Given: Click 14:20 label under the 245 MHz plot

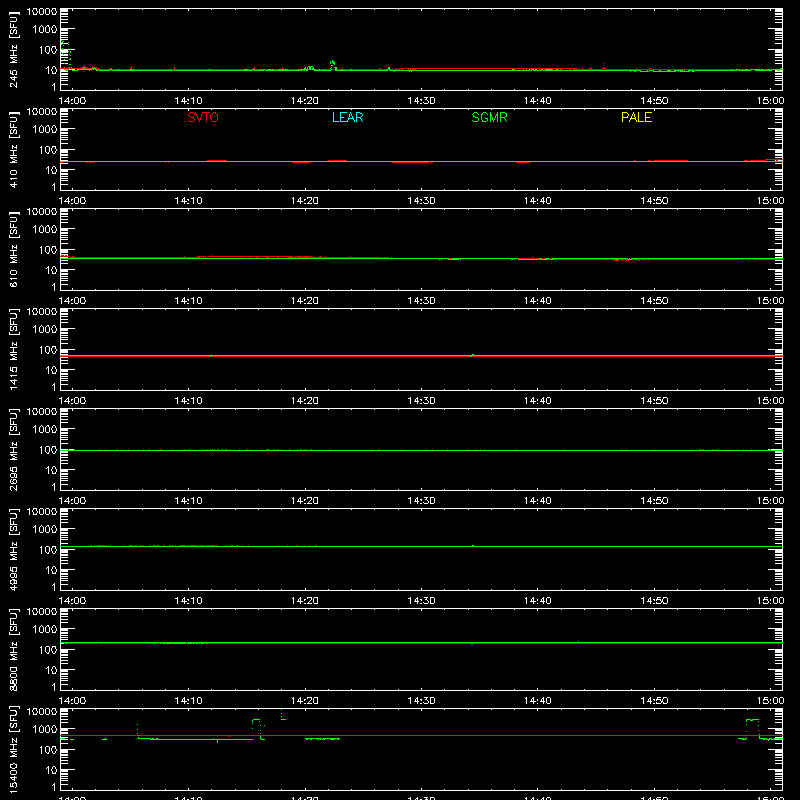Looking at the screenshot, I should tap(305, 101).
